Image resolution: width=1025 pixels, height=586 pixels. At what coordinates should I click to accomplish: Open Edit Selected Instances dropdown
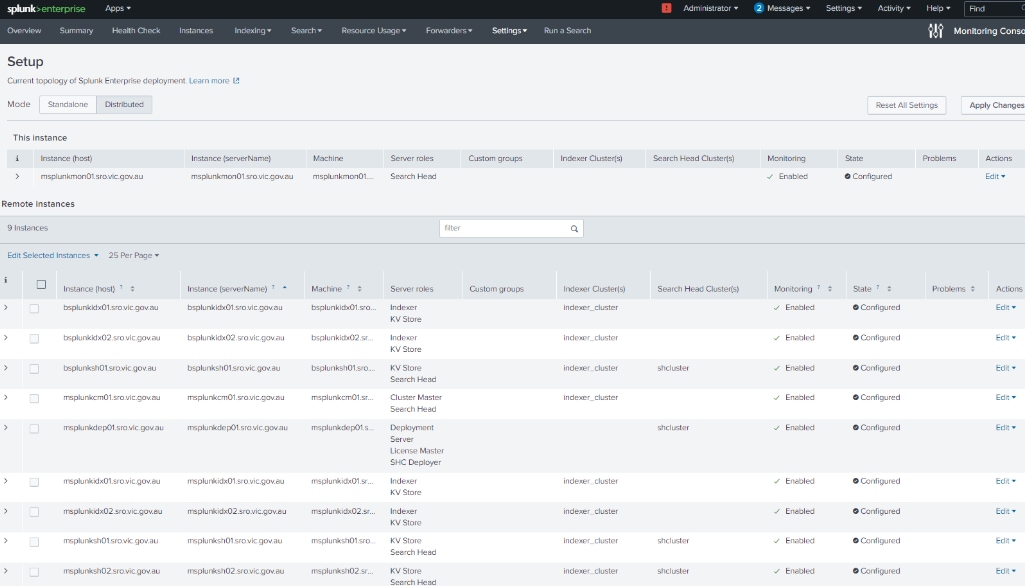(x=52, y=256)
